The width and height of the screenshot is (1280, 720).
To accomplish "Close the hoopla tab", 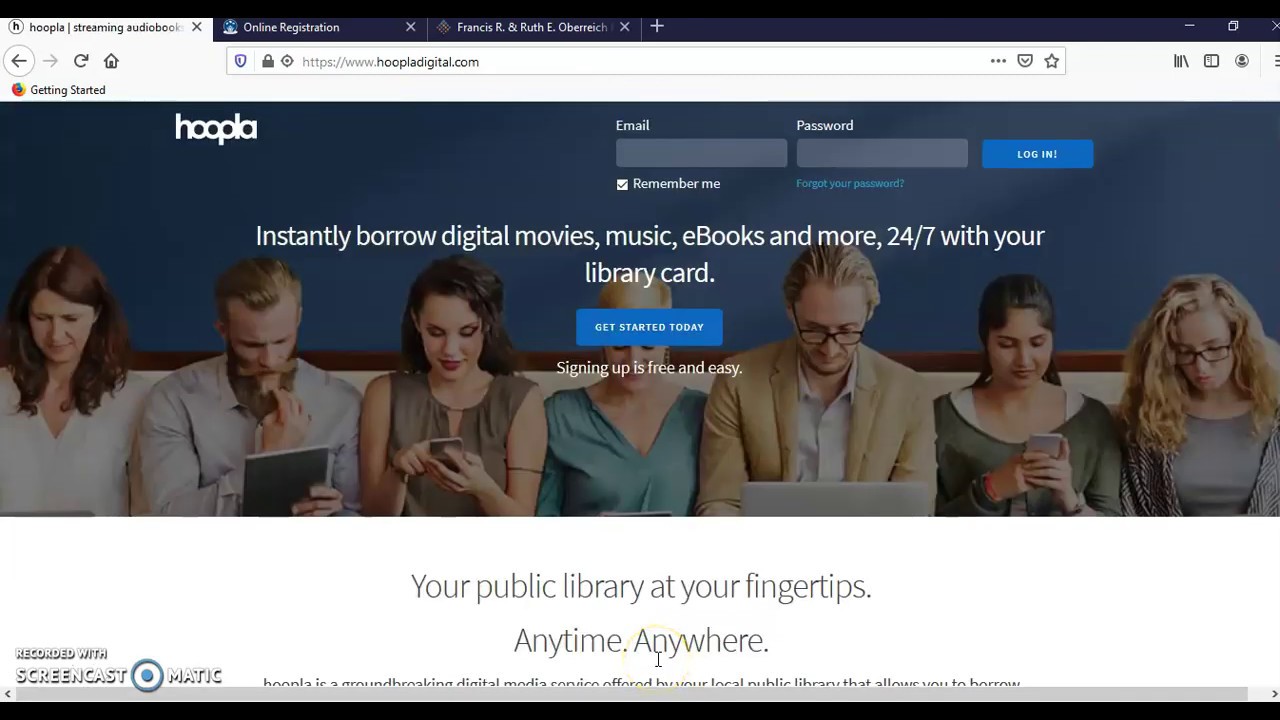I will (197, 27).
